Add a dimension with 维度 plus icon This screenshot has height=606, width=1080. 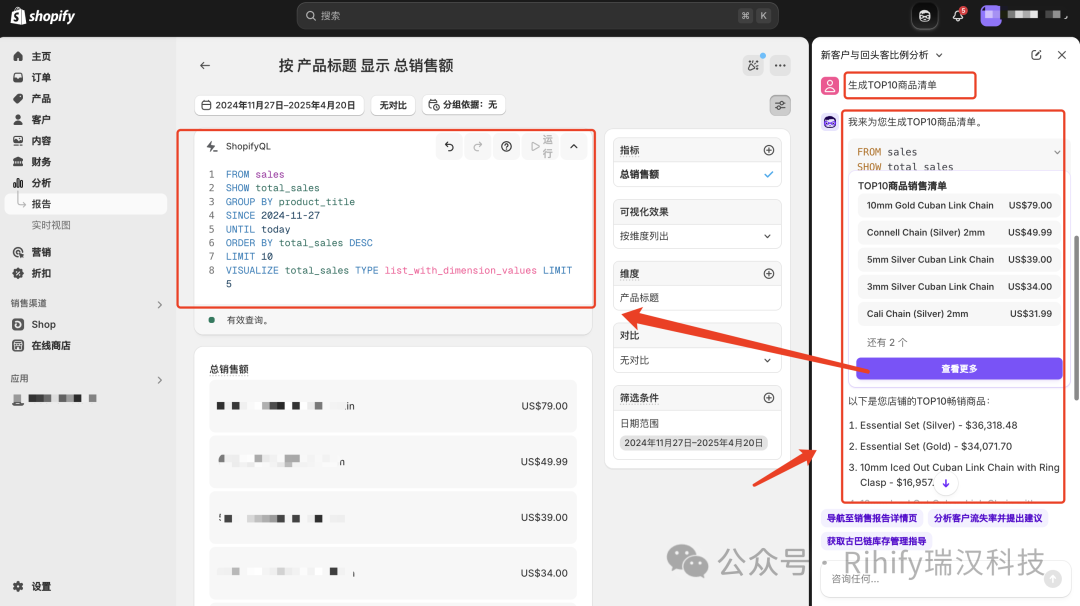tap(769, 274)
